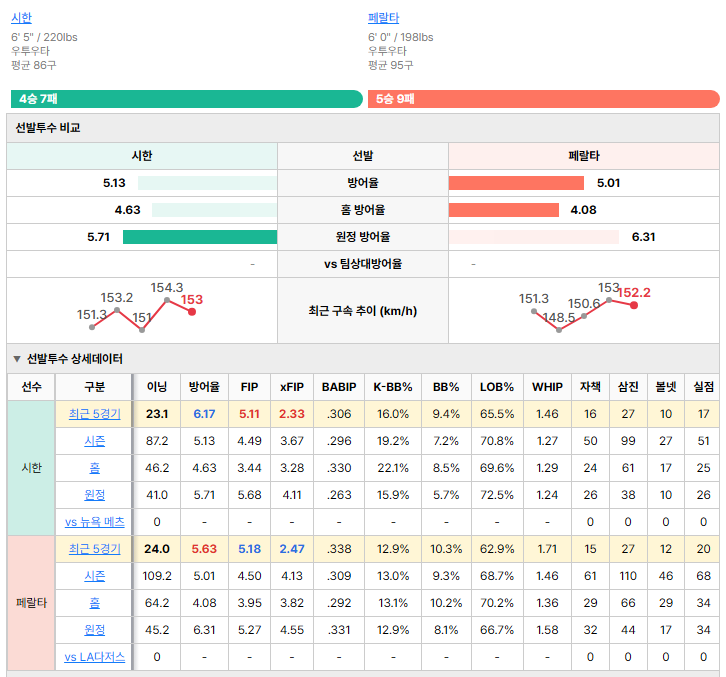Click 페랄타's red 홈 방어율 bar
Screen dimensions: 726x677
(504, 210)
